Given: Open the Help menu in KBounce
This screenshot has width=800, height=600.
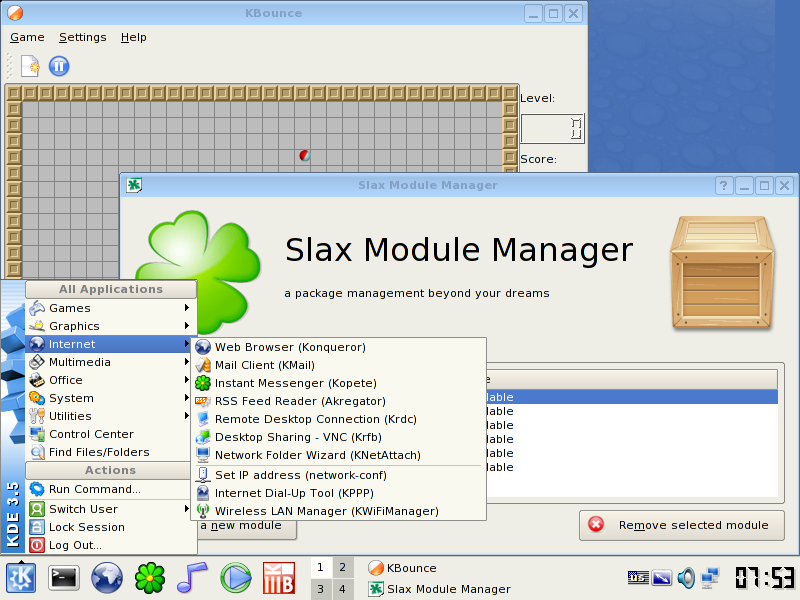Looking at the screenshot, I should (134, 37).
